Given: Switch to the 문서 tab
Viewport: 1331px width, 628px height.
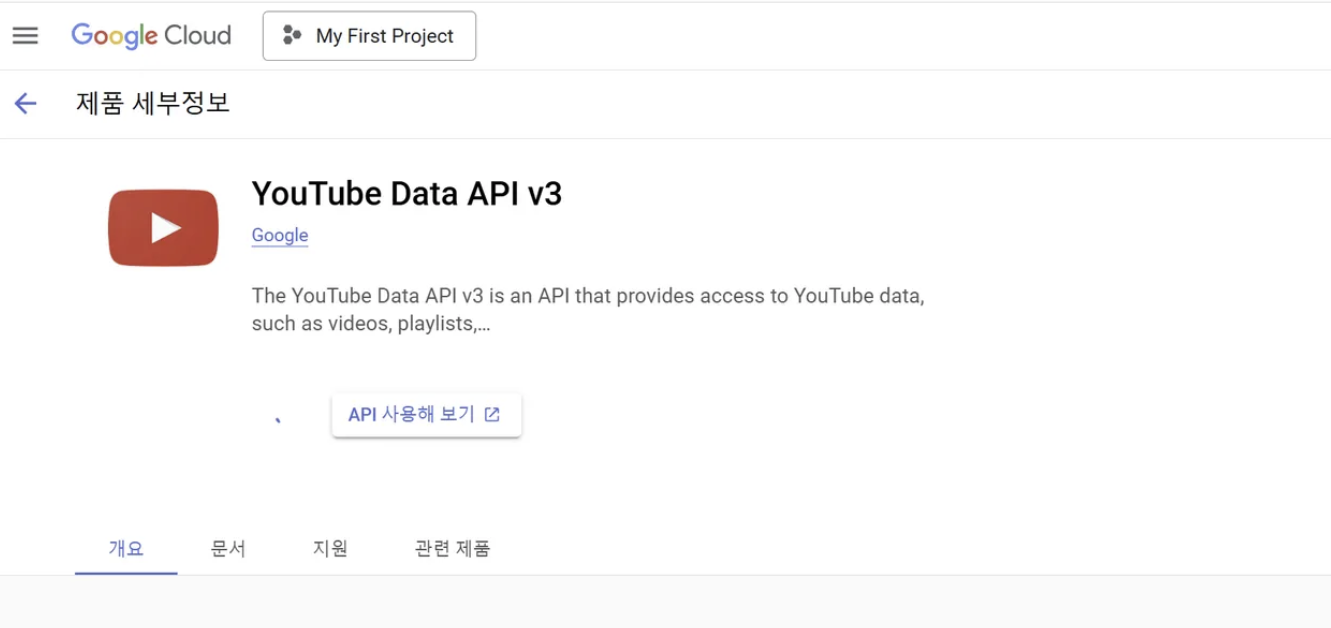Looking at the screenshot, I should tap(228, 548).
